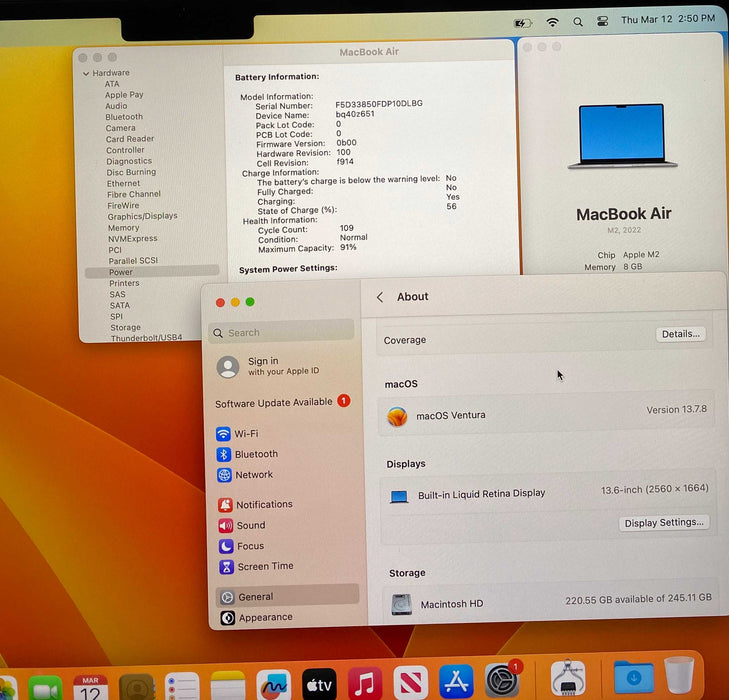Open Freeform from the Dock
The height and width of the screenshot is (700, 729).
[x=273, y=685]
